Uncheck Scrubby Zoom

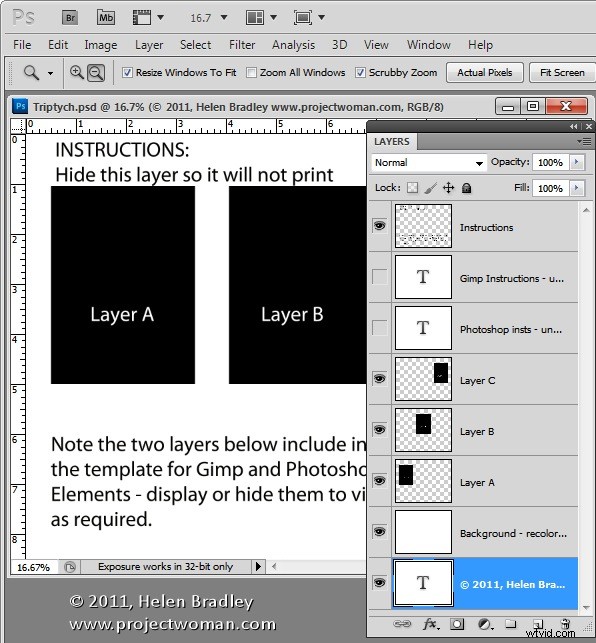[360, 73]
